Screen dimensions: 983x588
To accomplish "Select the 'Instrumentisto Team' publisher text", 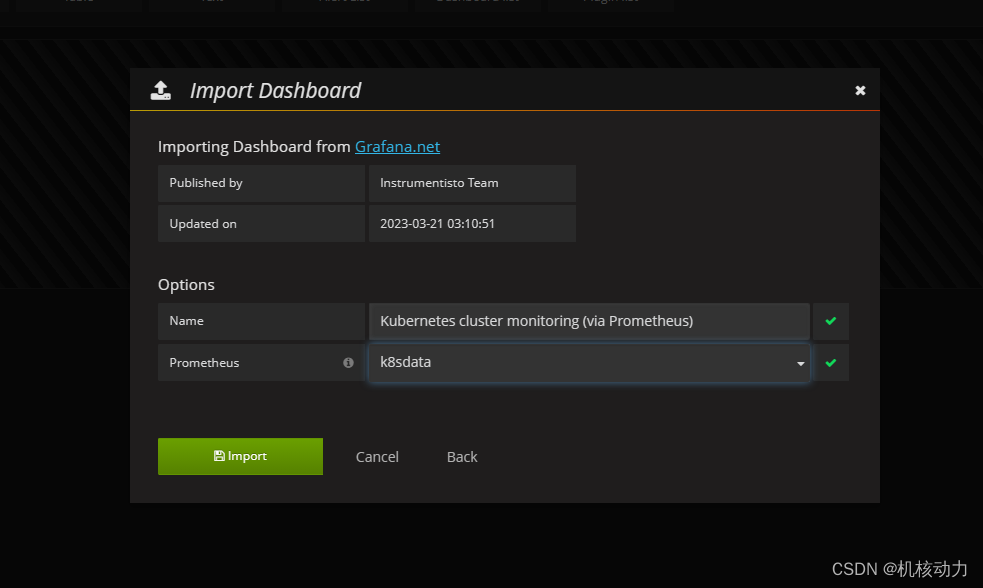I will tap(439, 183).
